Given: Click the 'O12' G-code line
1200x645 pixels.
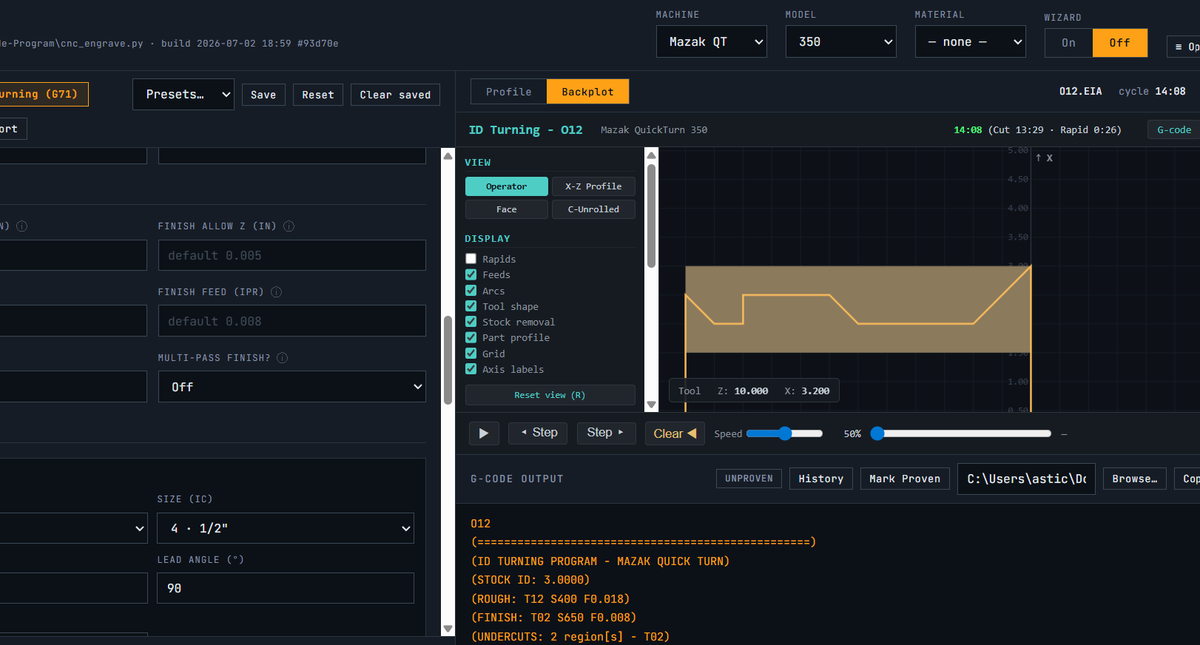Looking at the screenshot, I should pyautogui.click(x=480, y=523).
